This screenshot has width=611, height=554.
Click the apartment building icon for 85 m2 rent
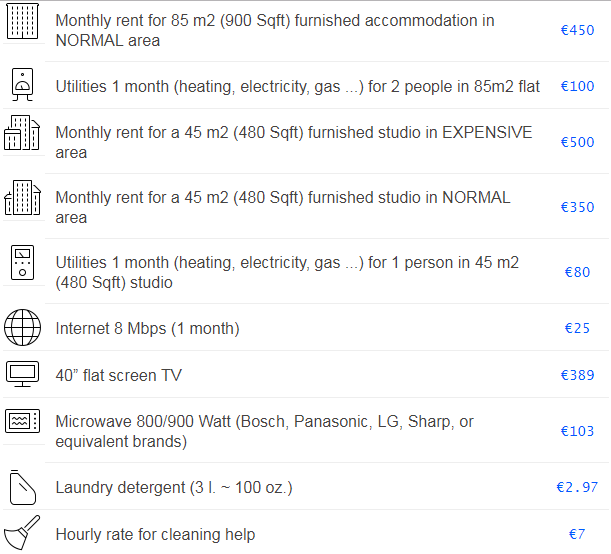tap(23, 21)
